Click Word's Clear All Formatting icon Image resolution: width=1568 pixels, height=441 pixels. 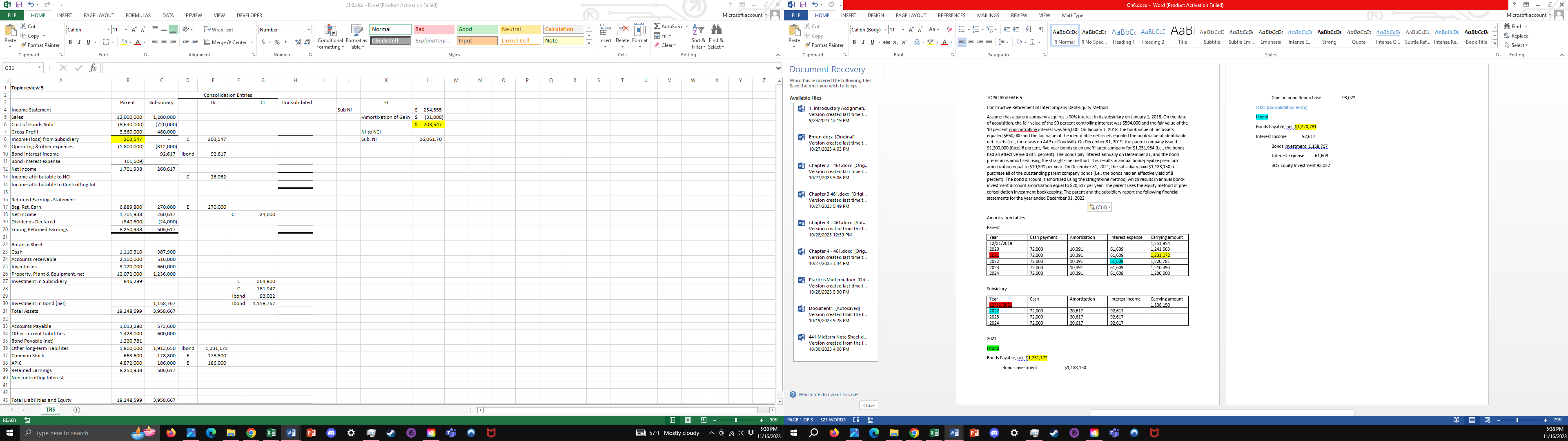pyautogui.click(x=949, y=30)
